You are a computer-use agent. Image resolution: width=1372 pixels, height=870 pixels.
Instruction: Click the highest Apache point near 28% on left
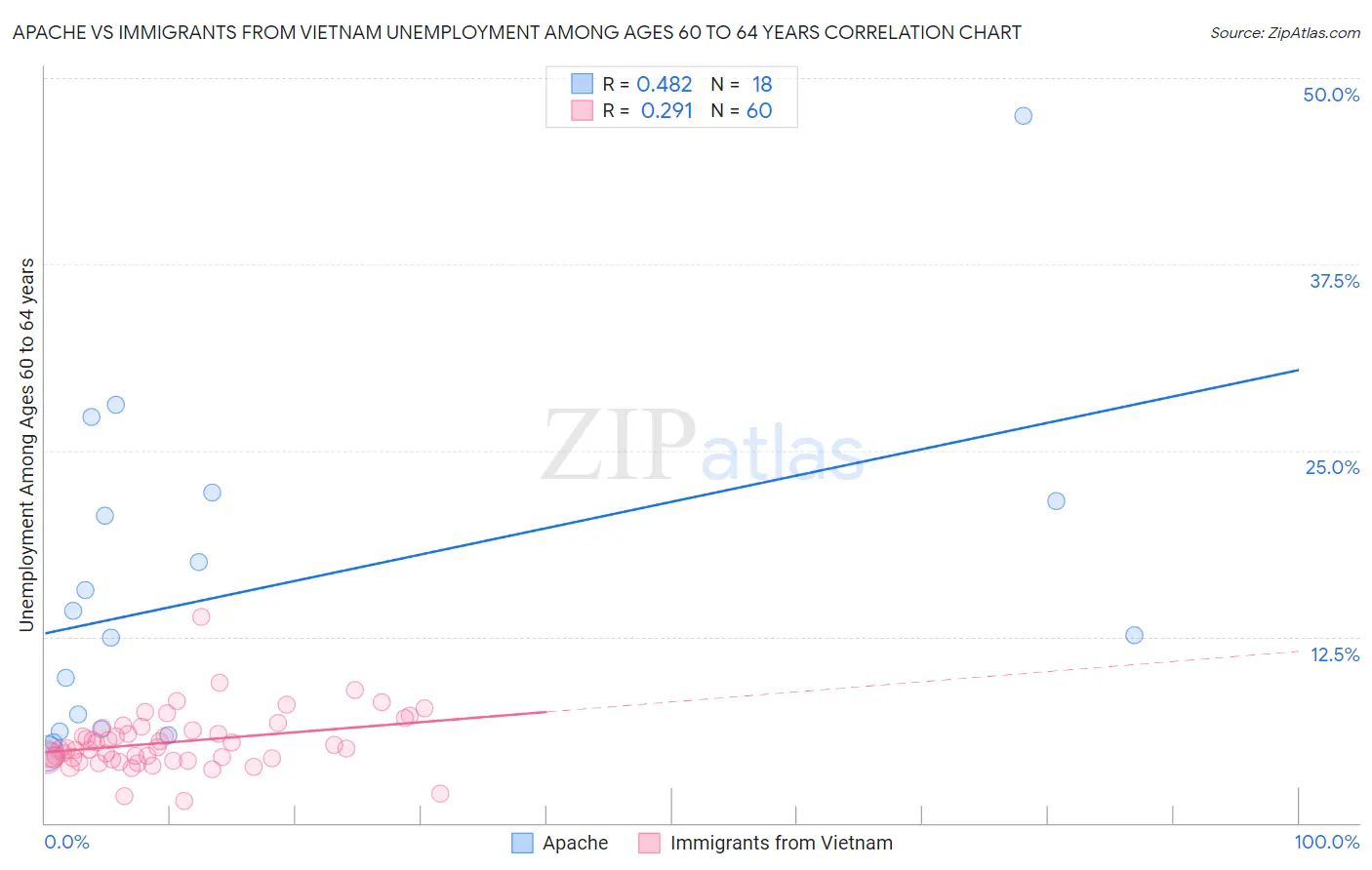(116, 405)
